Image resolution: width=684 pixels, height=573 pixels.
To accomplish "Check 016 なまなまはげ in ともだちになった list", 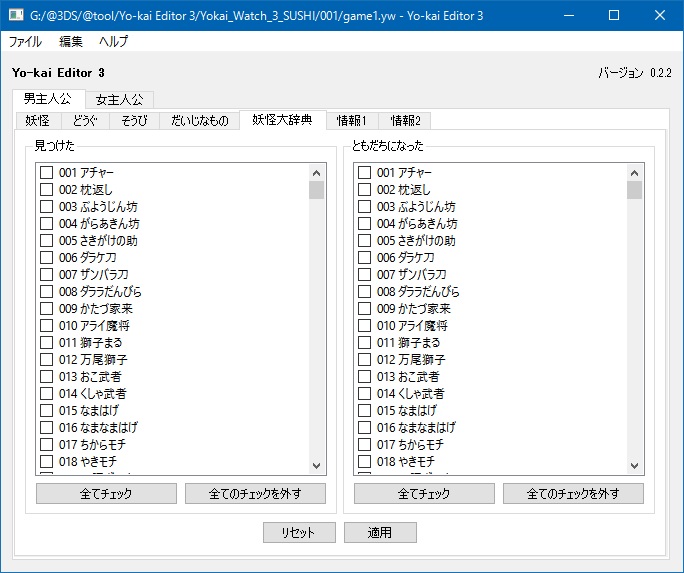I will [x=364, y=427].
